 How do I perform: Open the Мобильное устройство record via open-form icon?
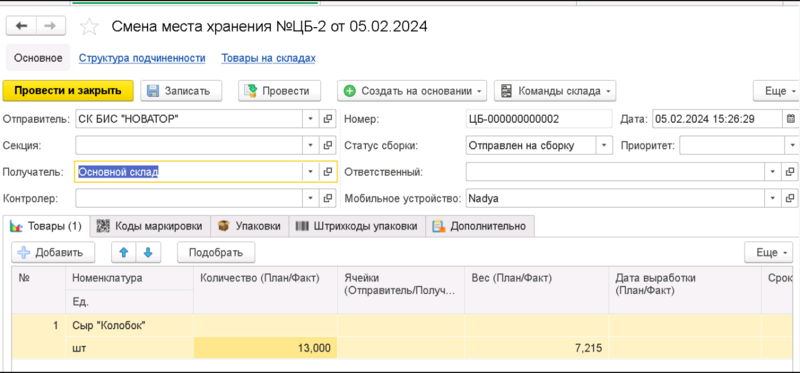point(789,198)
